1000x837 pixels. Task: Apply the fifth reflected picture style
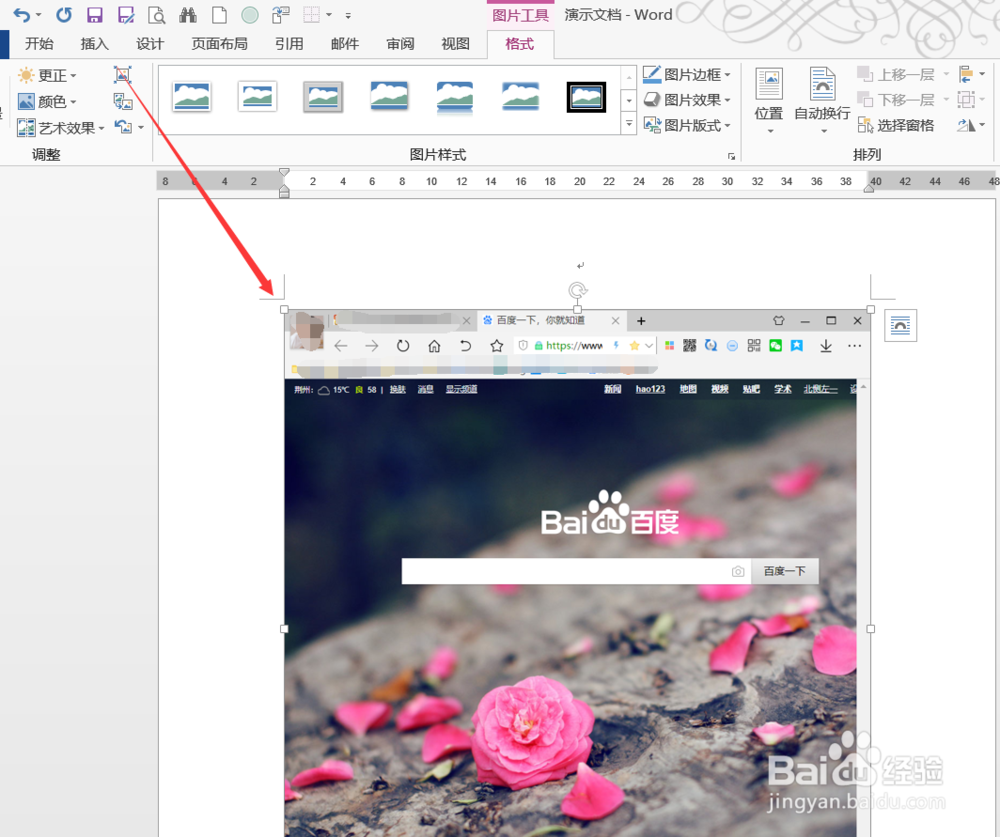(455, 97)
